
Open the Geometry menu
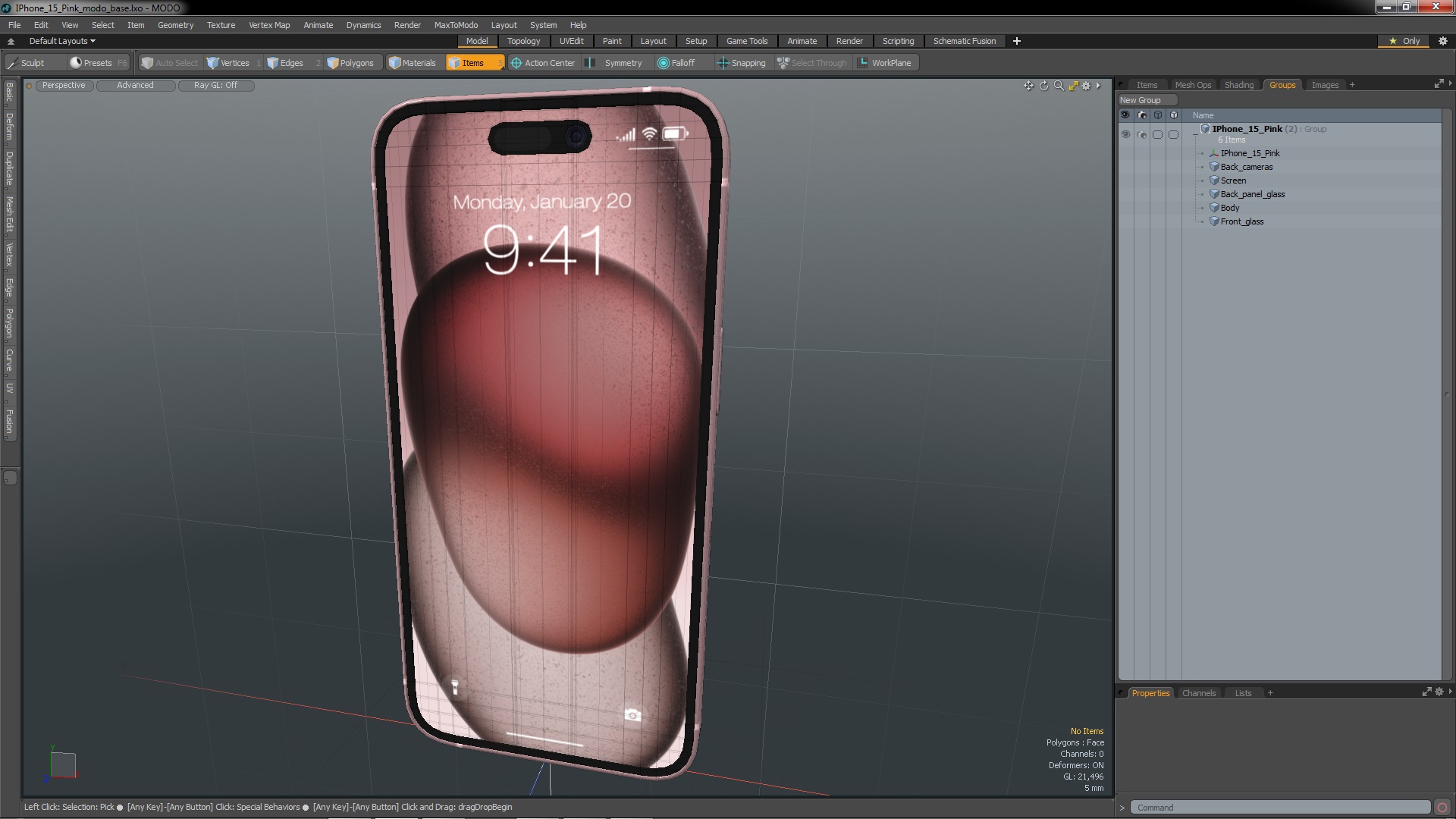[175, 25]
